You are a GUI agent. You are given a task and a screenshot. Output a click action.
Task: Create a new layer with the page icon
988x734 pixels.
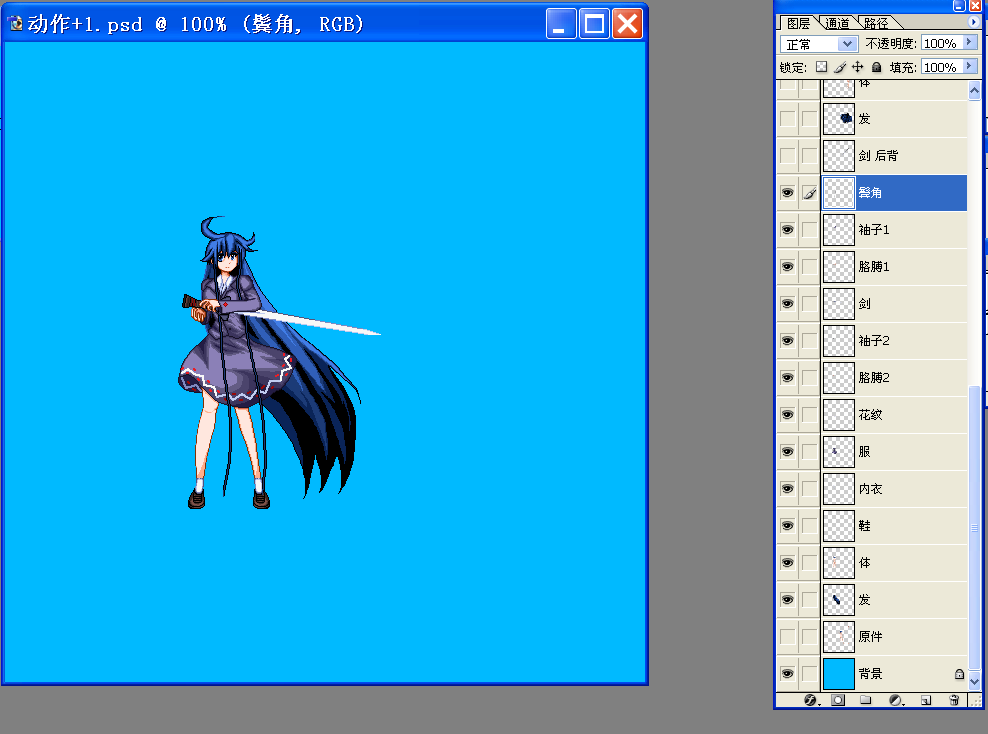(x=926, y=700)
